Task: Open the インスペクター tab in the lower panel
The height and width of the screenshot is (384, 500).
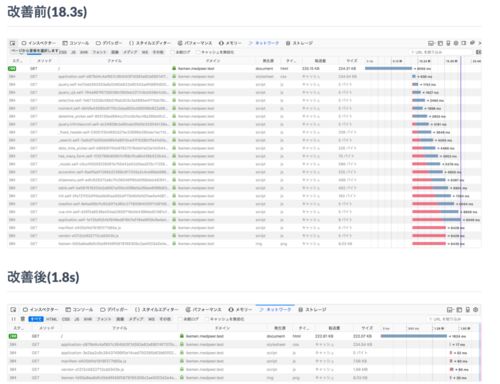Action: coord(40,310)
